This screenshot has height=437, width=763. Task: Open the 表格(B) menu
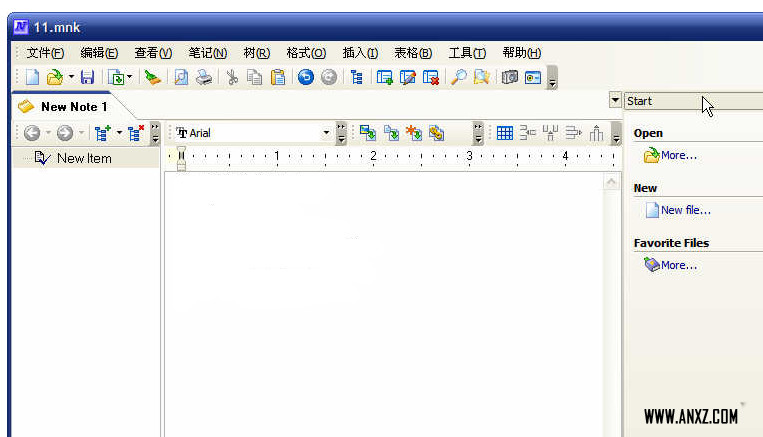[413, 53]
